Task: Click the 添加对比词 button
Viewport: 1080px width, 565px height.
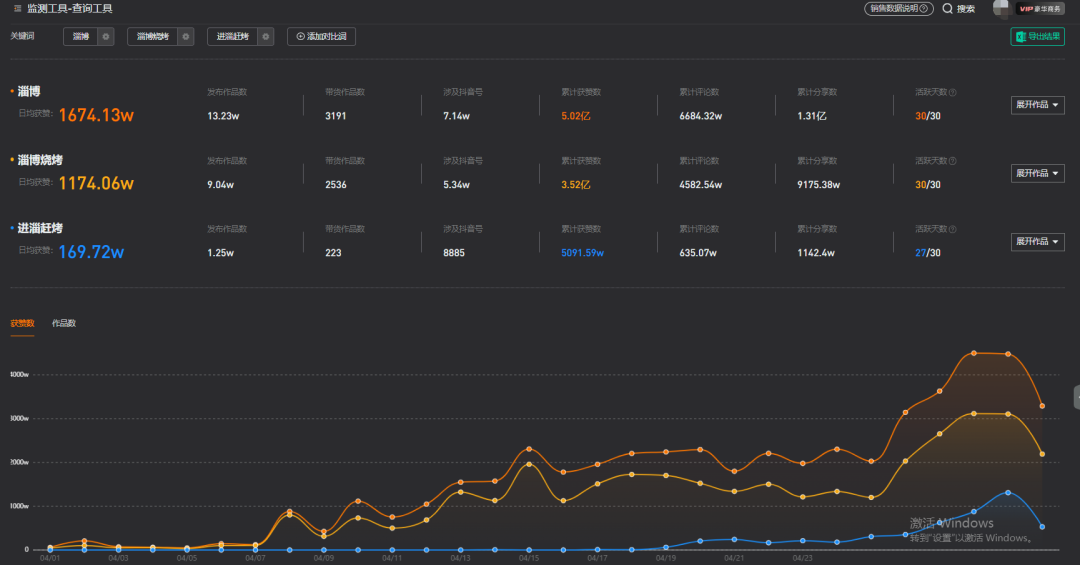Action: coord(321,37)
